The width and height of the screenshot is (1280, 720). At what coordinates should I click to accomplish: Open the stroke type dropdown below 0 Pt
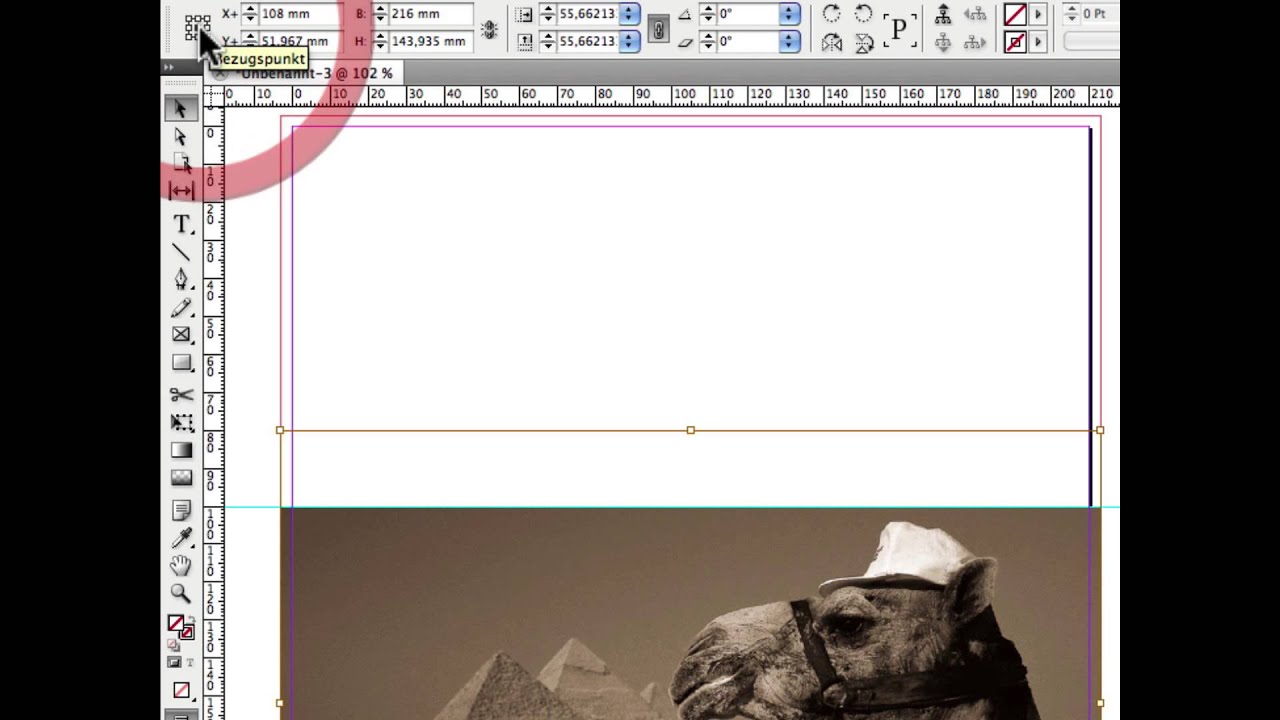tap(1091, 42)
